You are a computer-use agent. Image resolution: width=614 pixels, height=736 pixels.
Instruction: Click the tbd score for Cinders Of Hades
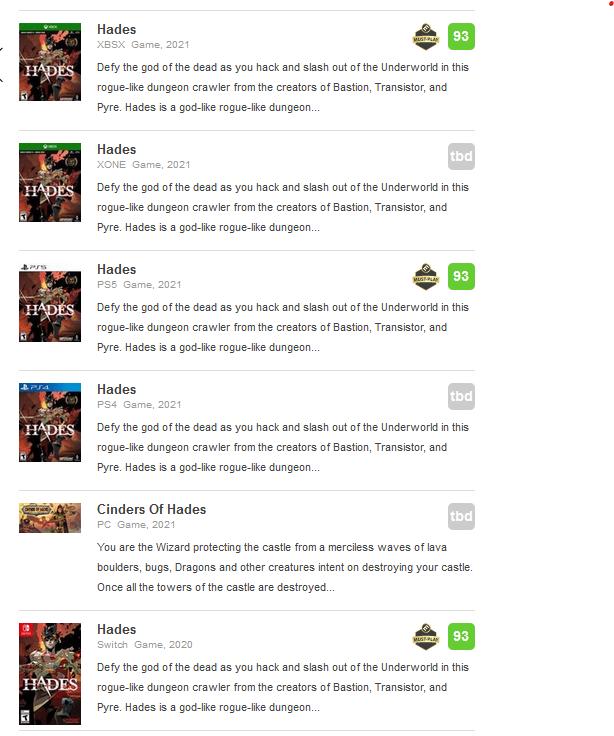tap(461, 516)
